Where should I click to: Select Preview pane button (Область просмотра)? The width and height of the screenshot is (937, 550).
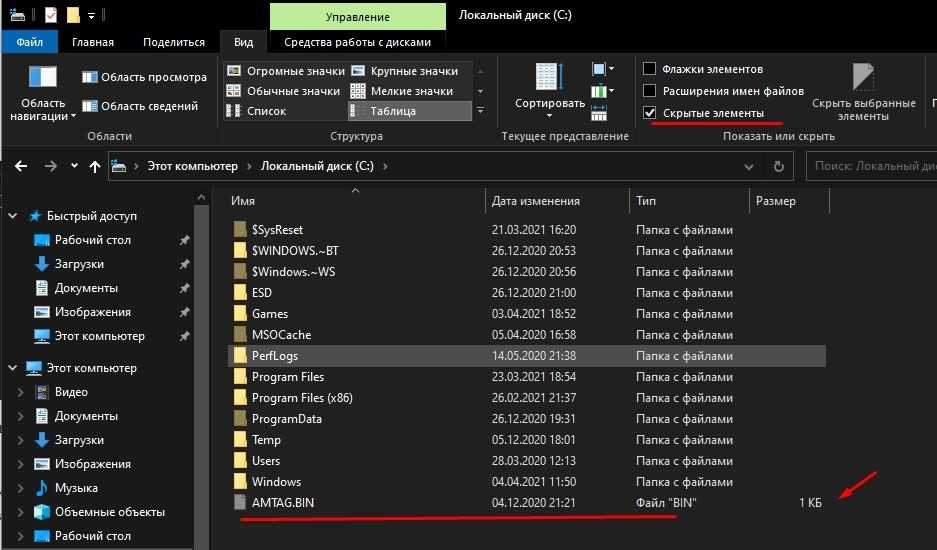coord(144,77)
